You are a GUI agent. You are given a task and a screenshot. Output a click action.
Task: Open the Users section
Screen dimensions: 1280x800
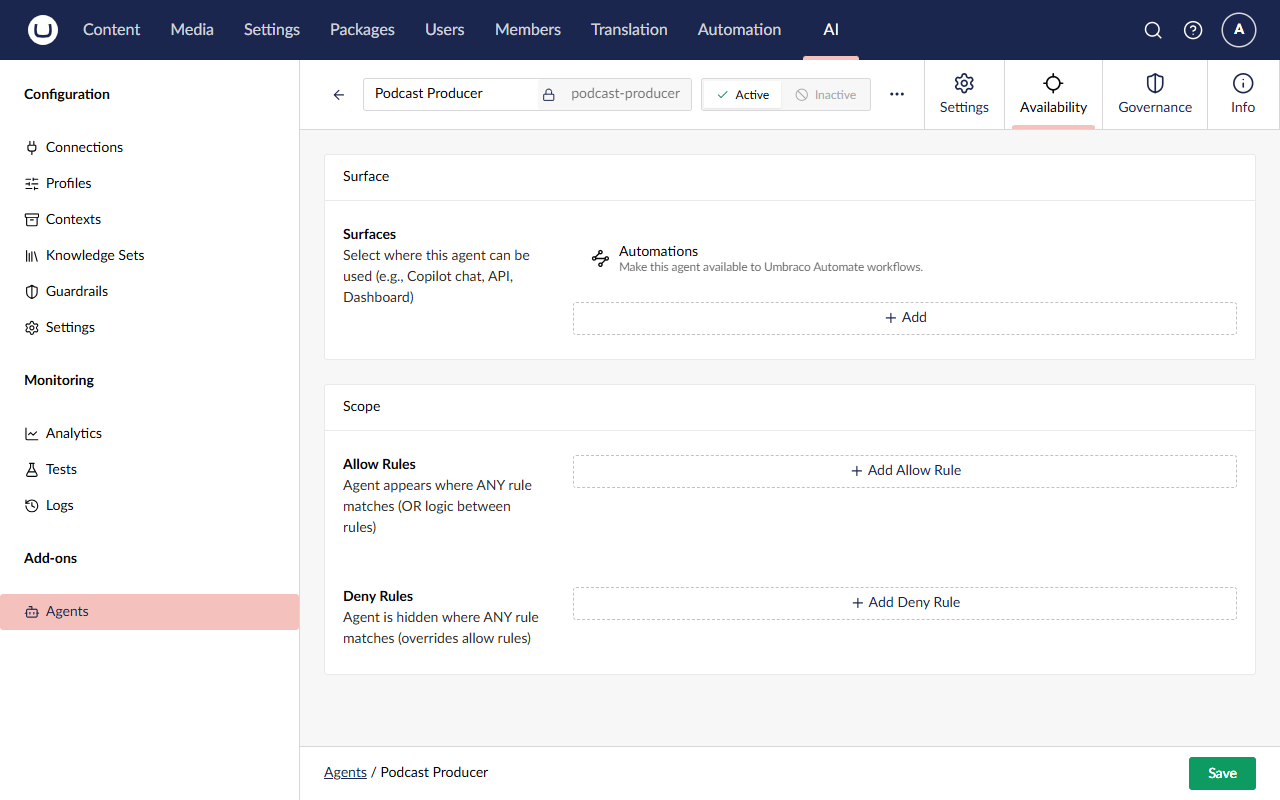click(x=444, y=30)
